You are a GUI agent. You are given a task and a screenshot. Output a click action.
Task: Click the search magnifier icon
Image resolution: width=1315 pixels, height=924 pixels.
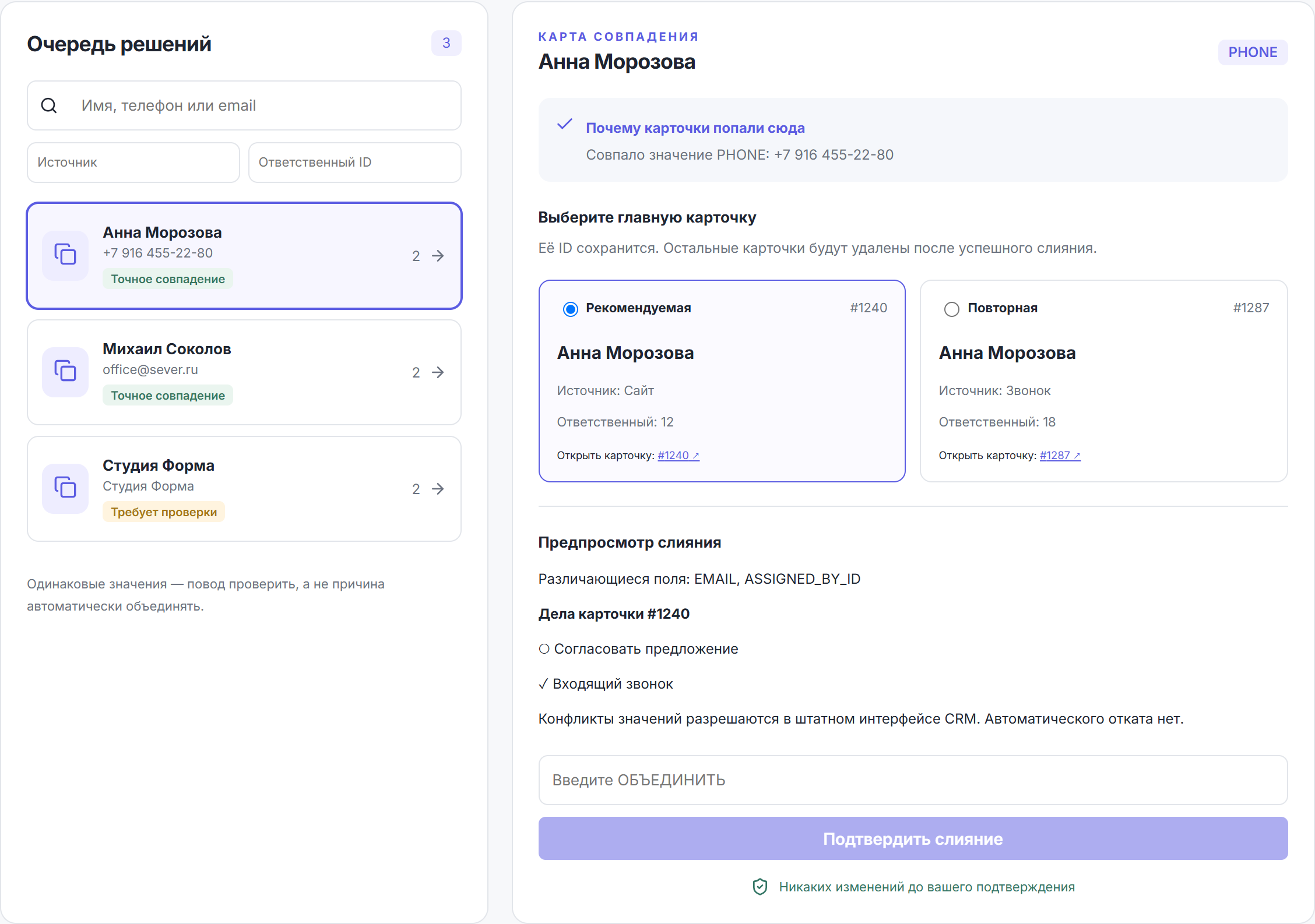49,105
